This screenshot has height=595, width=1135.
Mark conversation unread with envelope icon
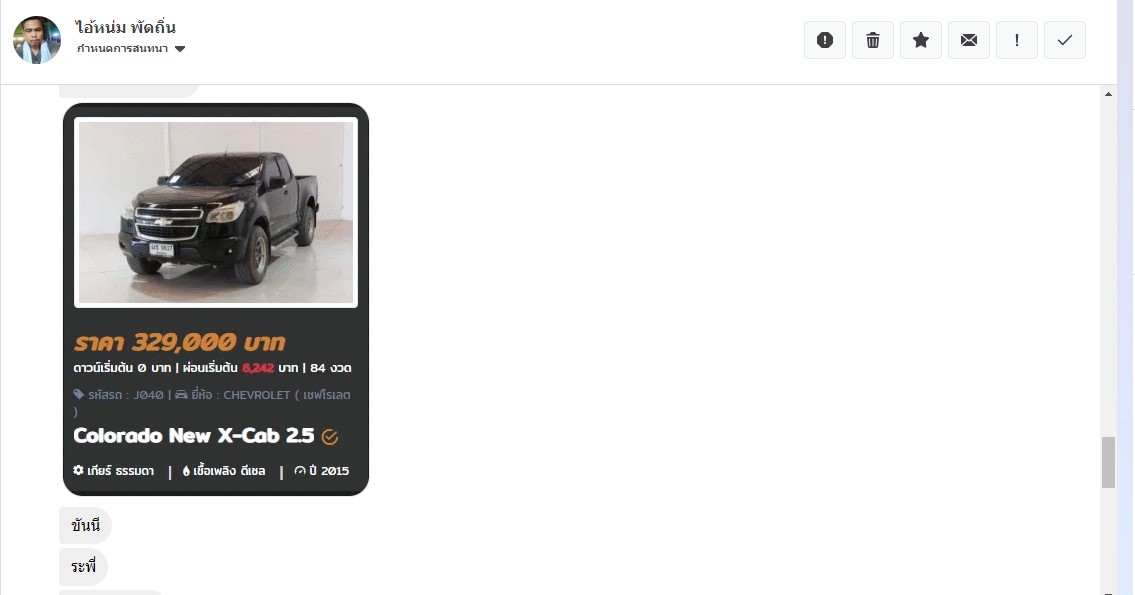[969, 41]
